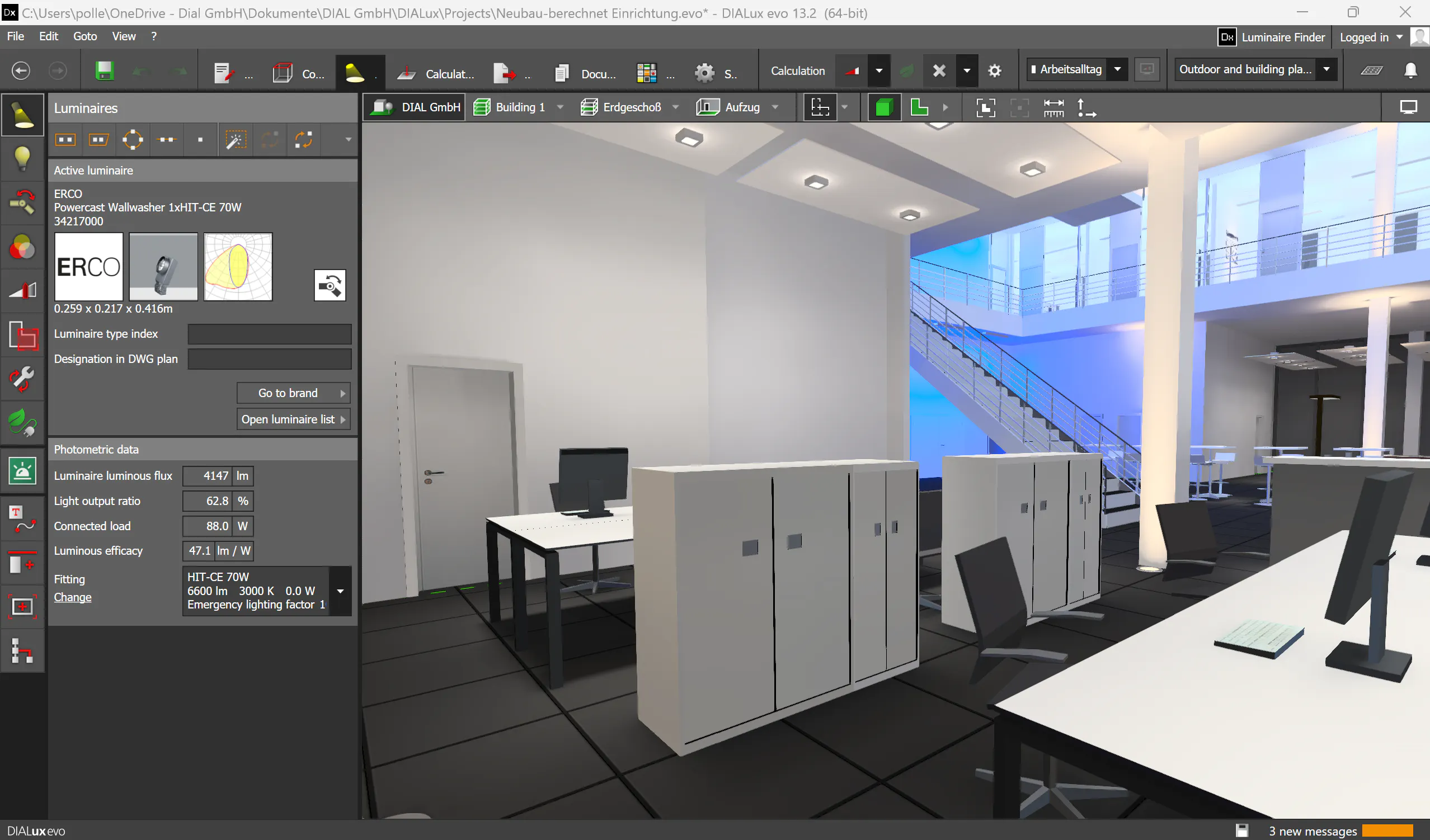Toggle the monitor display icon at right
This screenshot has height=840, width=1430.
[1408, 107]
